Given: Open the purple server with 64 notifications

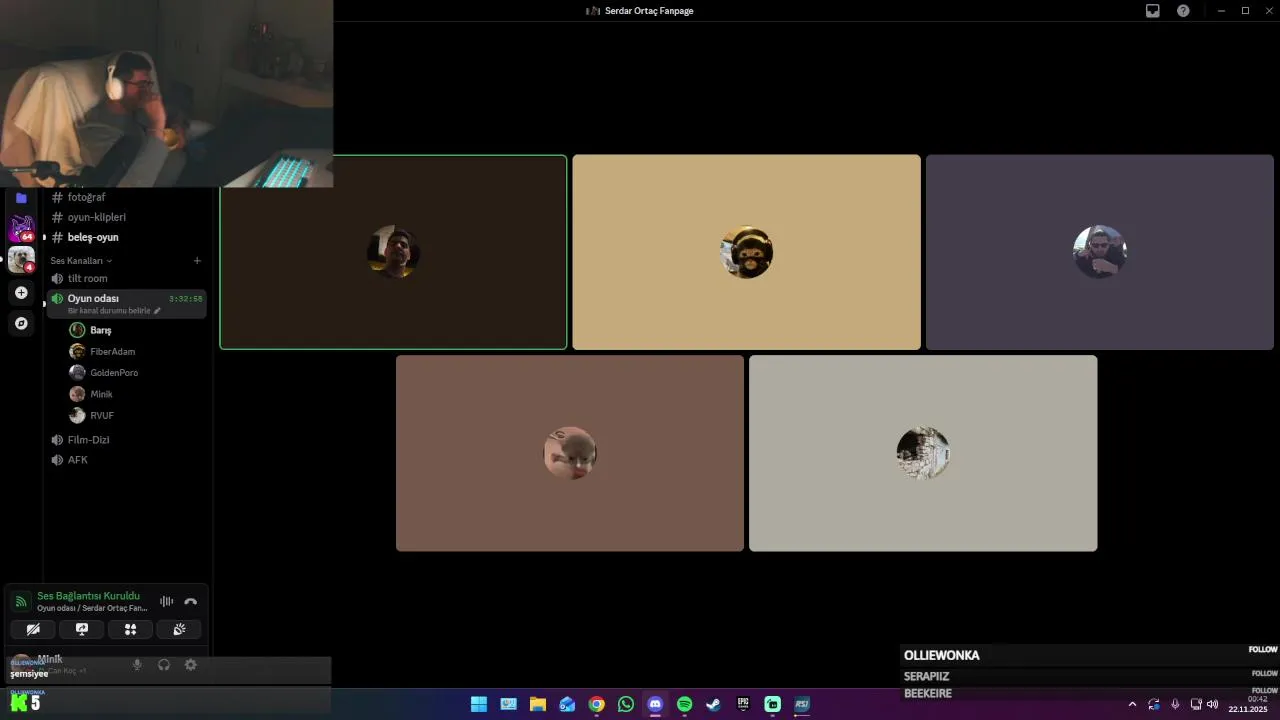Looking at the screenshot, I should point(21,228).
